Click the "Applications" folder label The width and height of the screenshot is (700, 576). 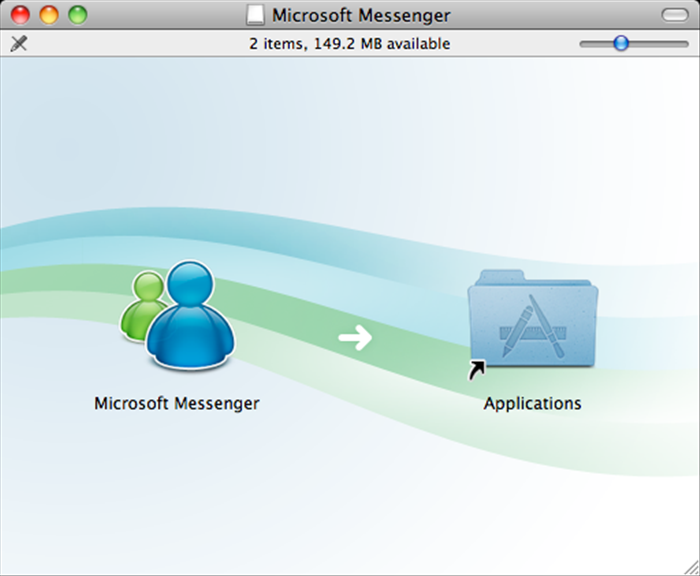pyautogui.click(x=533, y=404)
